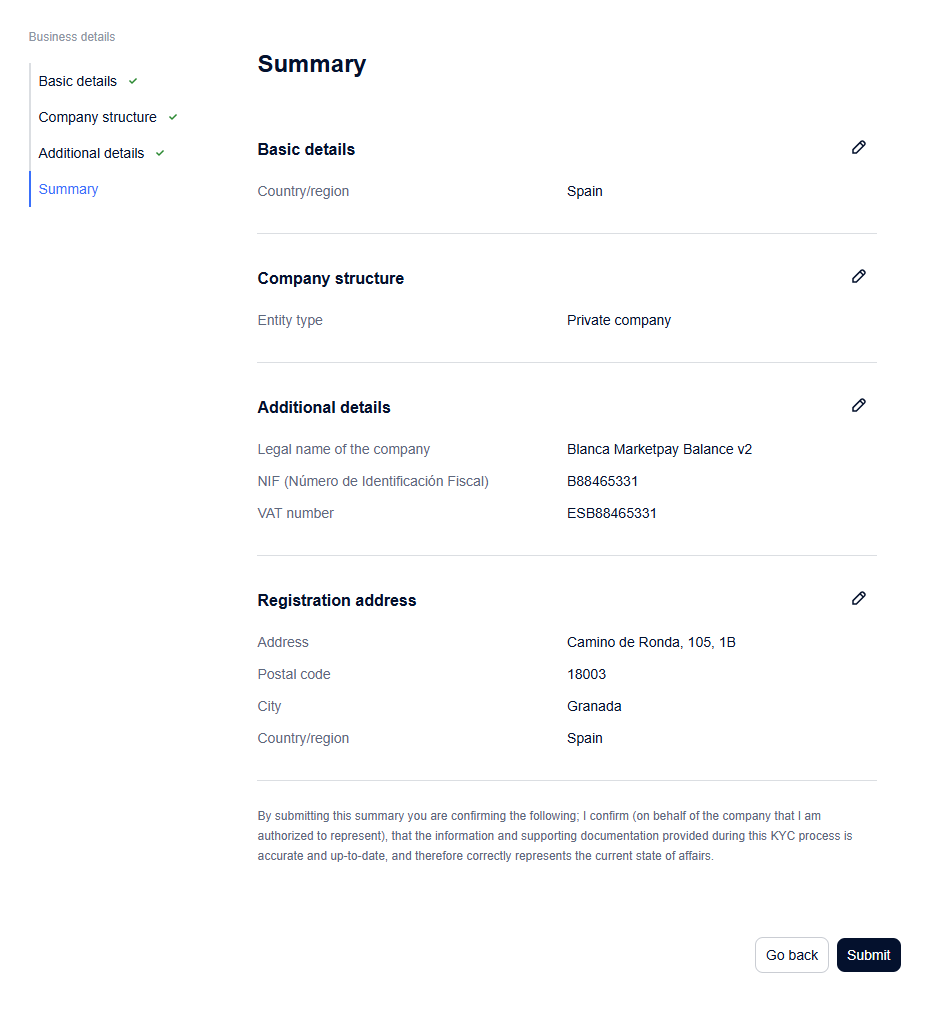Screen dimensions: 938x1030
Task: Submit the business details summary
Action: click(868, 955)
